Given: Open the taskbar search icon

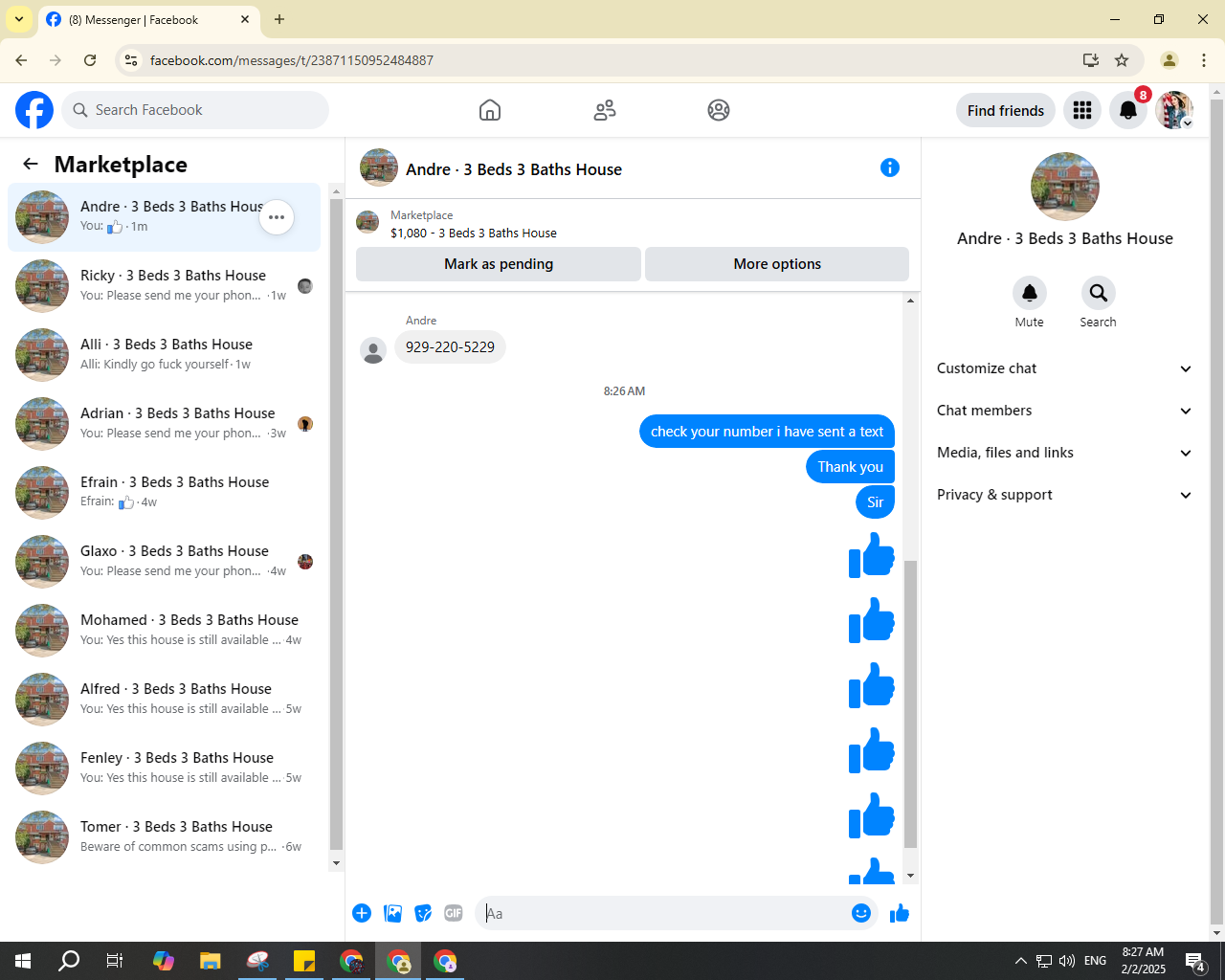Looking at the screenshot, I should pos(69,961).
